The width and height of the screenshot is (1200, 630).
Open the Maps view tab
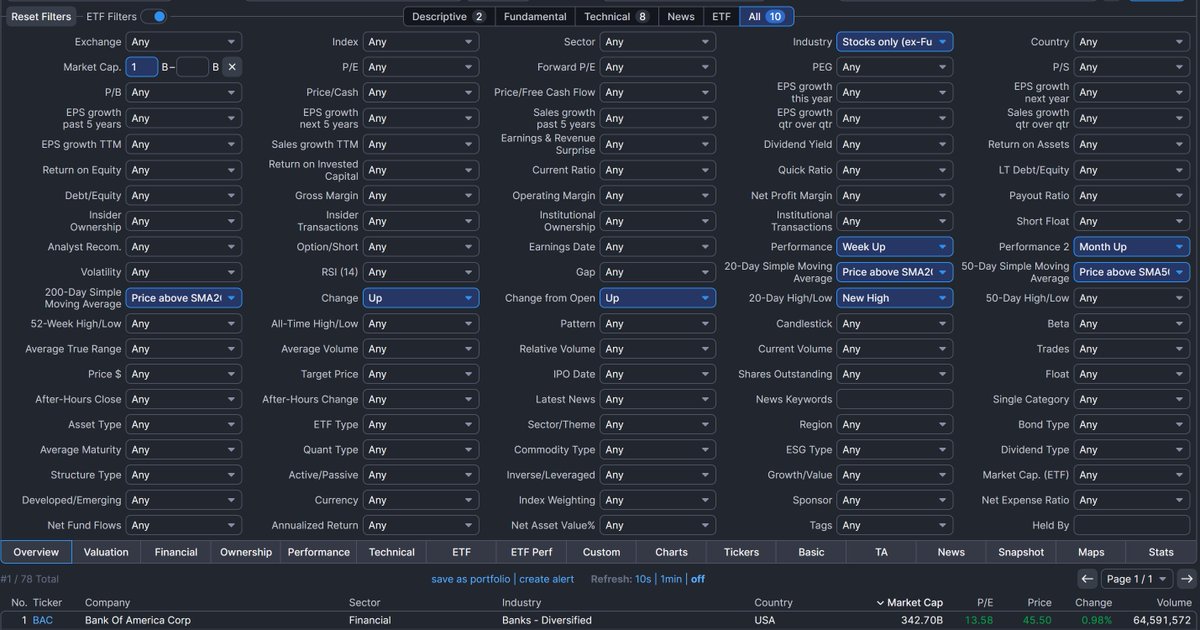coord(1091,552)
